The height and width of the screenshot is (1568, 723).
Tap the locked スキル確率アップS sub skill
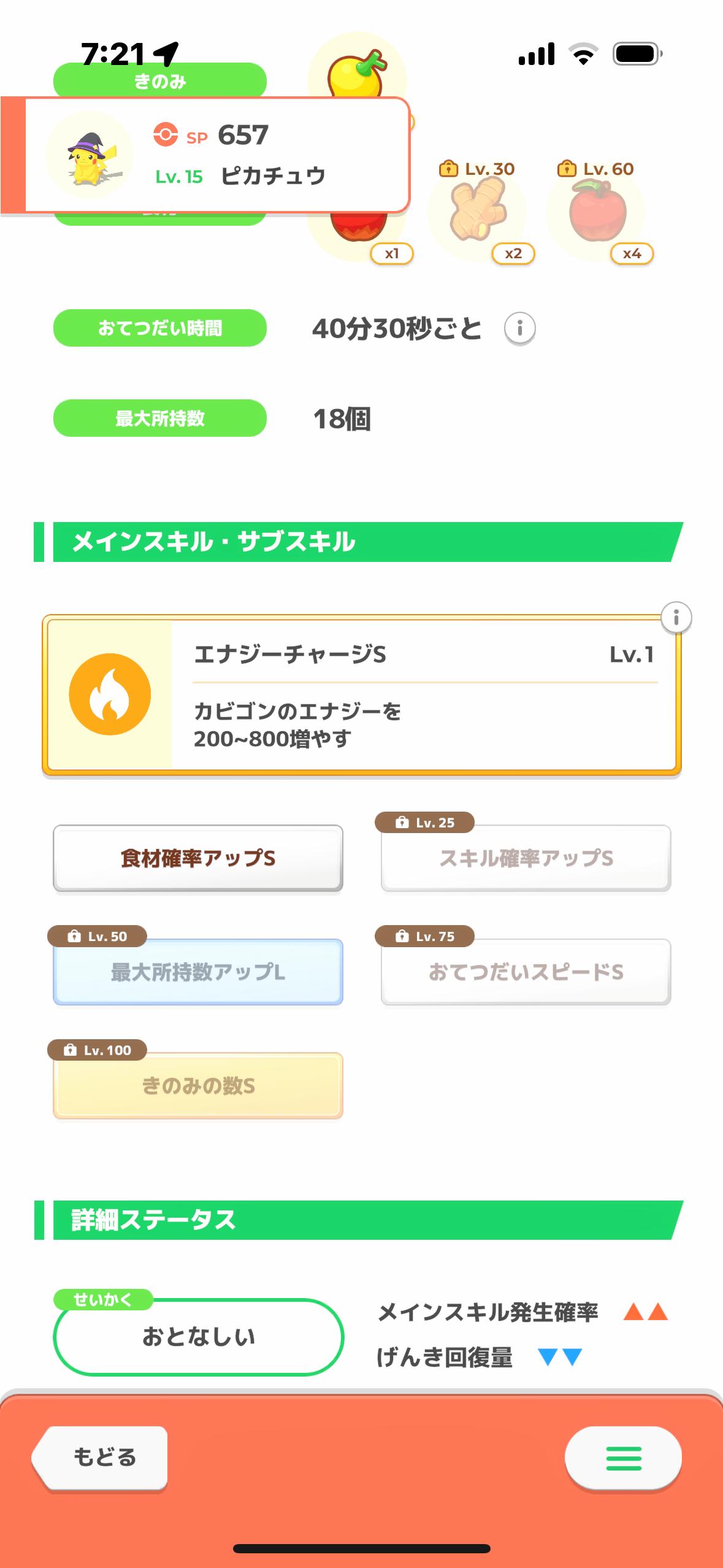[526, 858]
